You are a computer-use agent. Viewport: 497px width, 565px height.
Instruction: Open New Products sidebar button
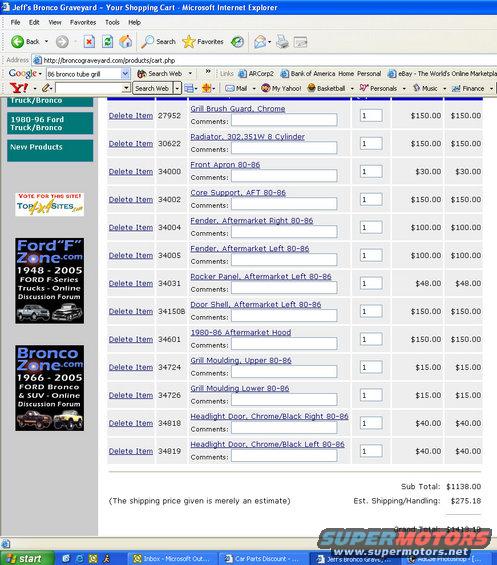pyautogui.click(x=50, y=150)
